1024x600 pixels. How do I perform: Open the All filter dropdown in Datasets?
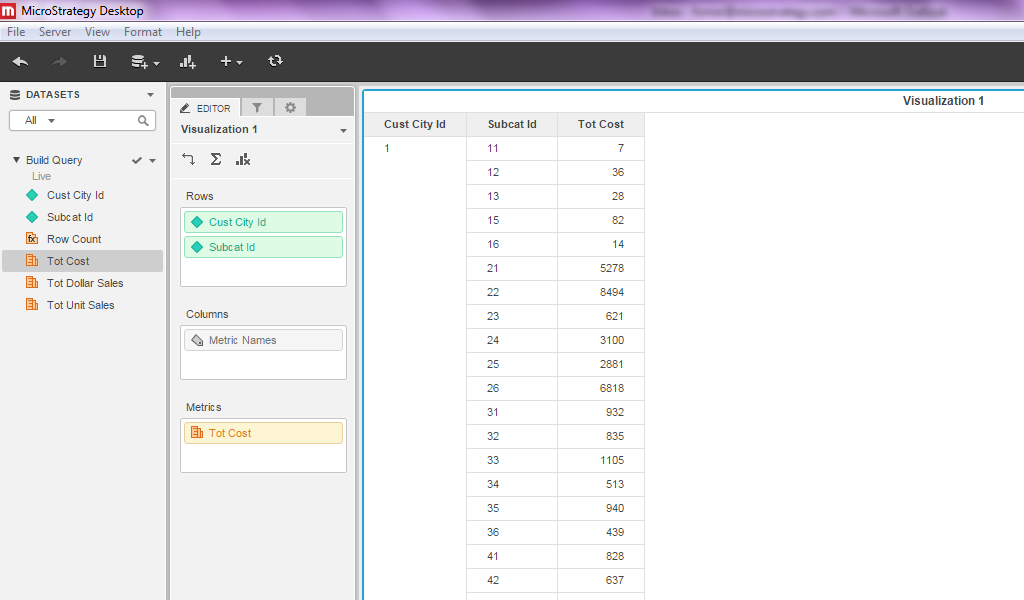point(40,120)
